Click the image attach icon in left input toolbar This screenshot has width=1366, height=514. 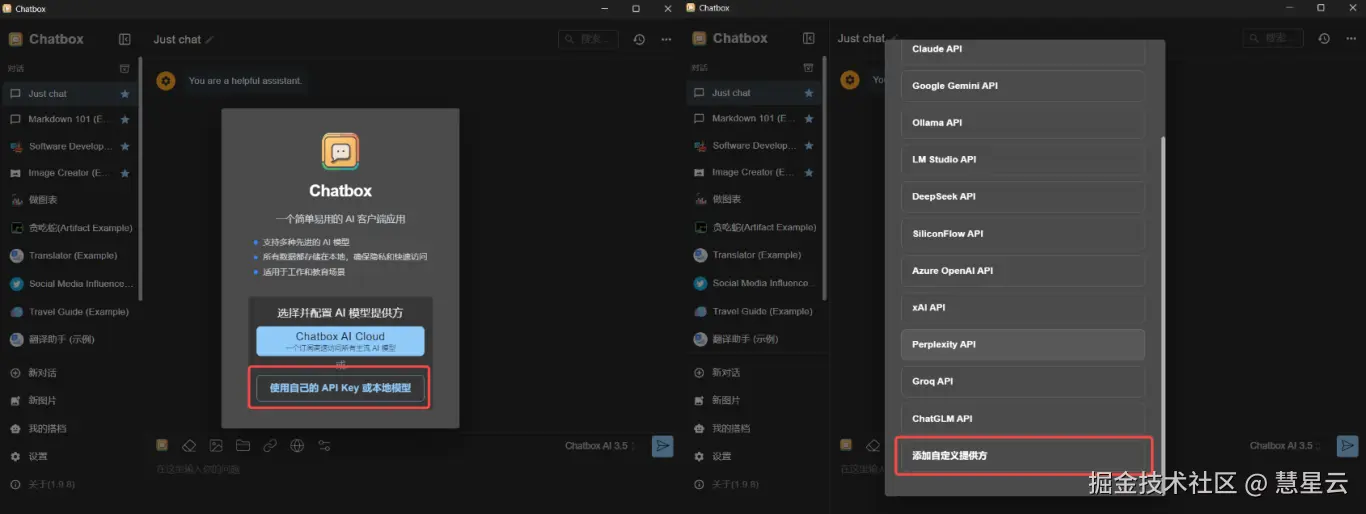pyautogui.click(x=216, y=445)
